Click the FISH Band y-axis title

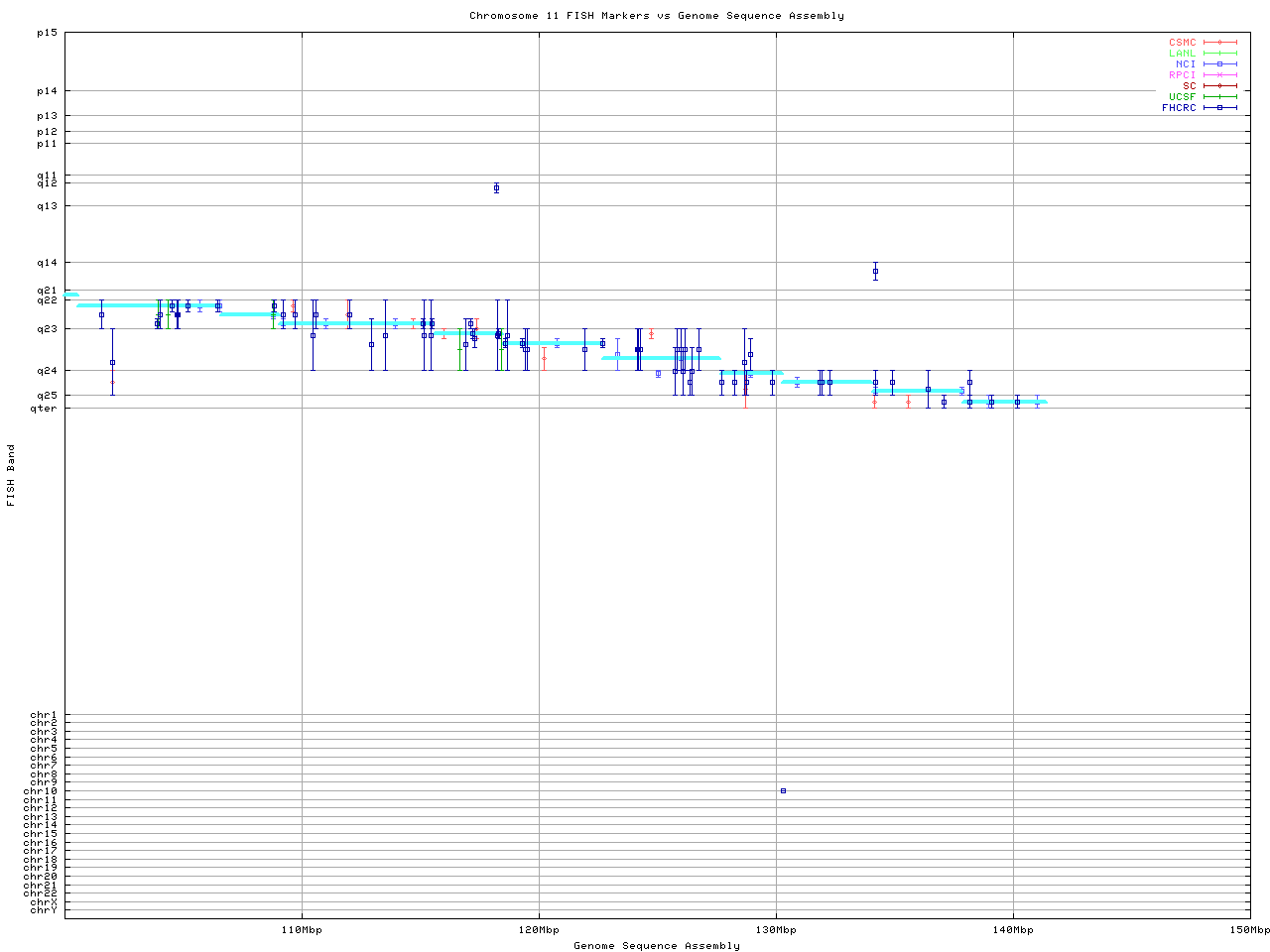11,475
